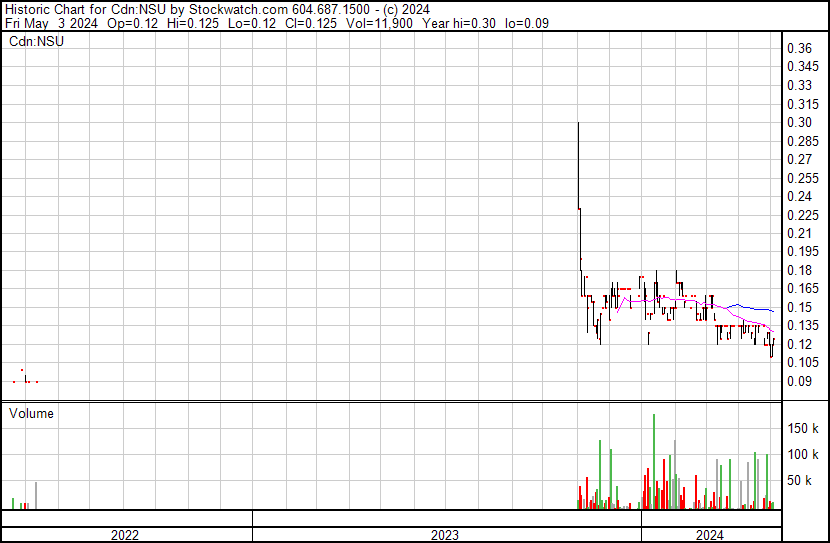
Task: Click the 0.195 price axis label
Action: pos(803,251)
